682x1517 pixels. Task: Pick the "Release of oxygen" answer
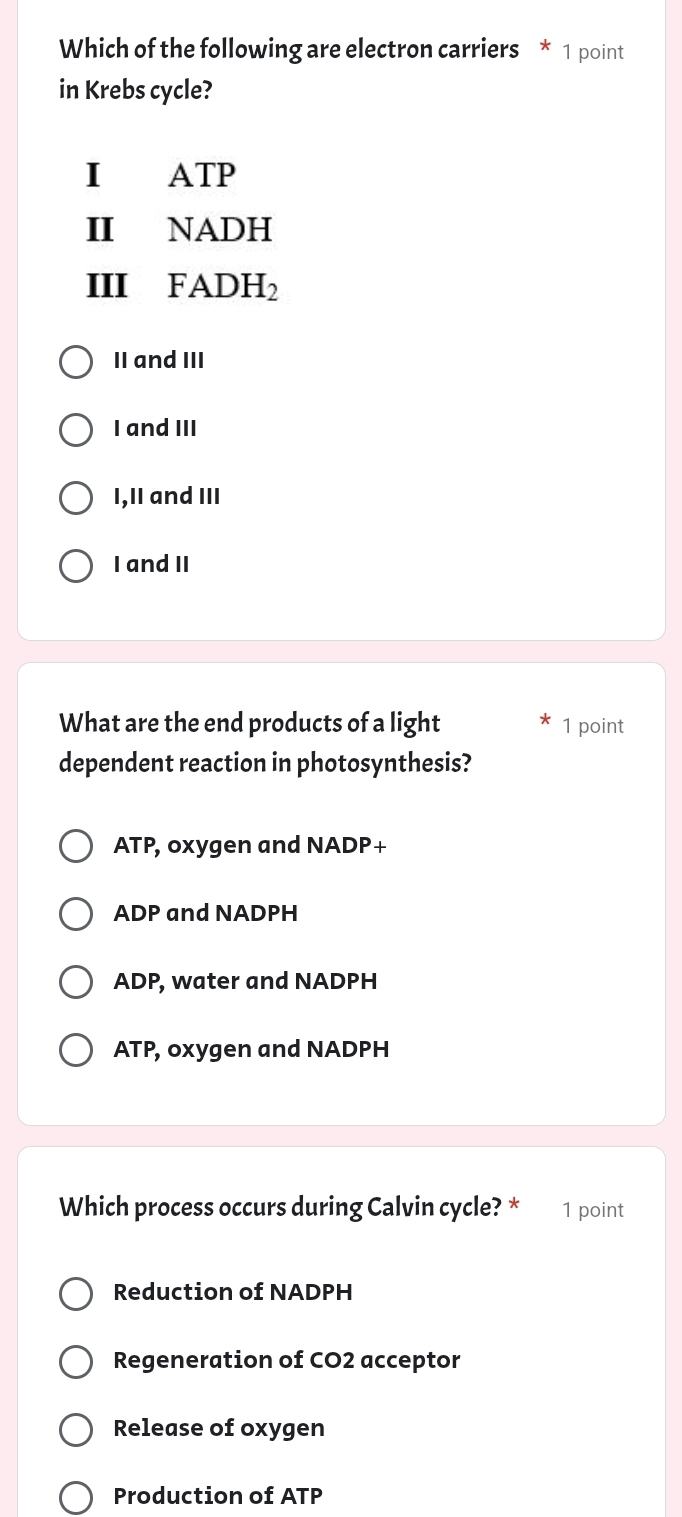(x=76, y=1429)
